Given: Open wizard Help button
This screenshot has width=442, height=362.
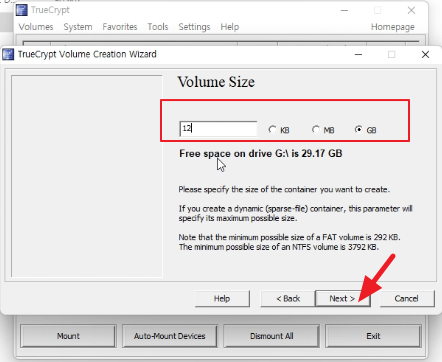Looking at the screenshot, I should [222, 298].
